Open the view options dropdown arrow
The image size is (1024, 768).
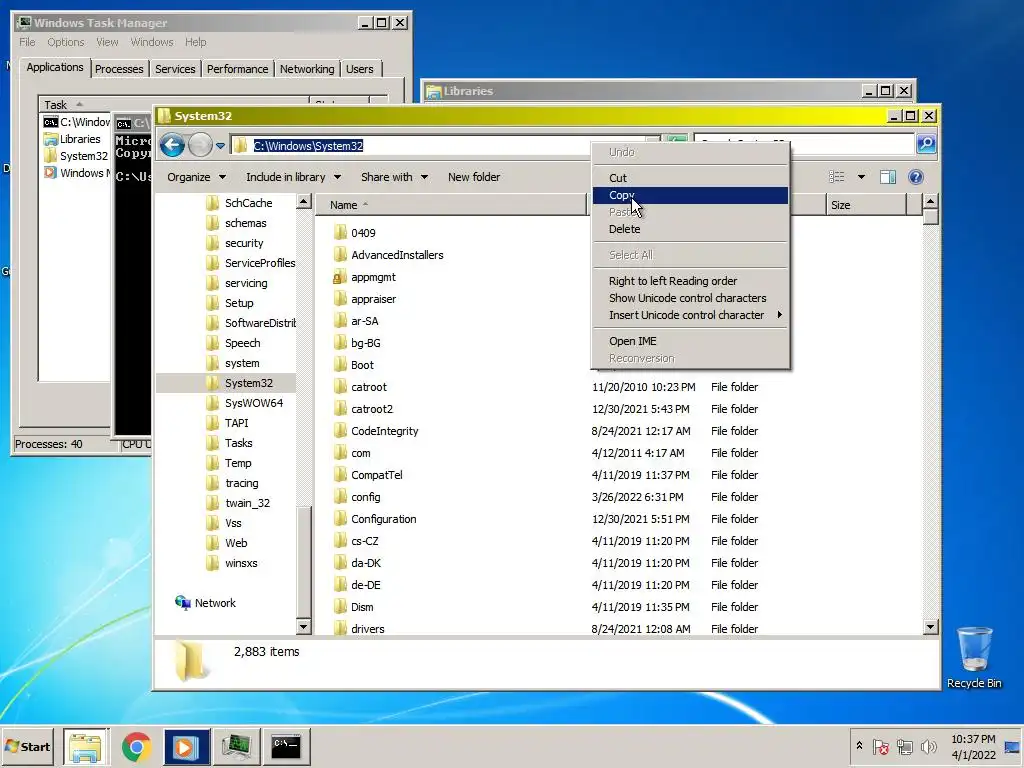[861, 177]
